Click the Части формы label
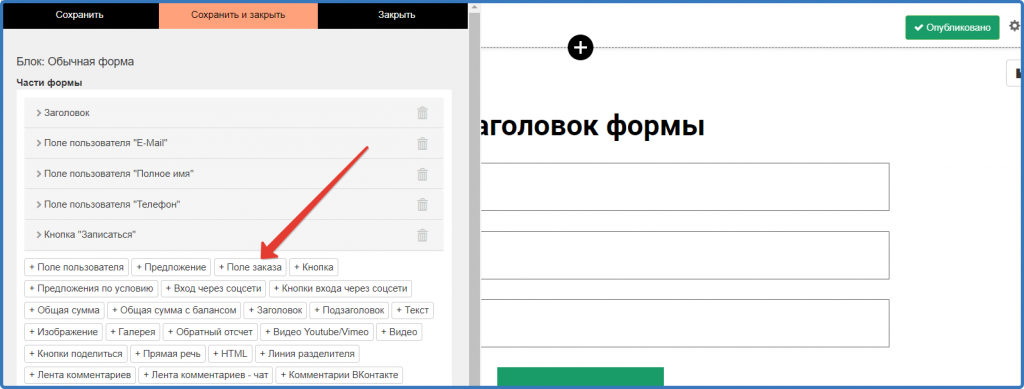This screenshot has height=389, width=1024. pos(49,83)
